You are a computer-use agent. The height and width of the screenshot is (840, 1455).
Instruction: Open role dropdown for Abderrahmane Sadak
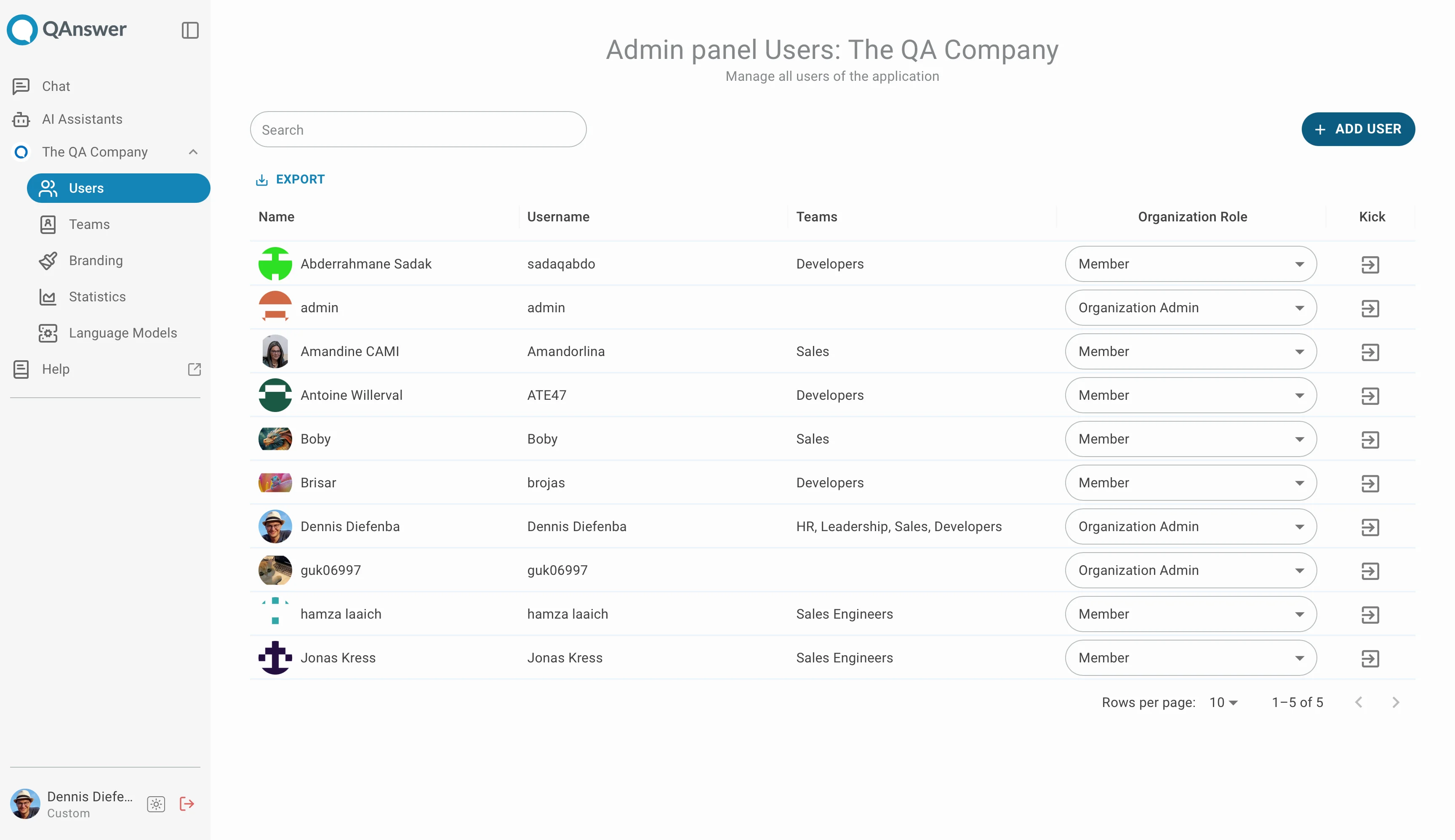tap(1190, 263)
